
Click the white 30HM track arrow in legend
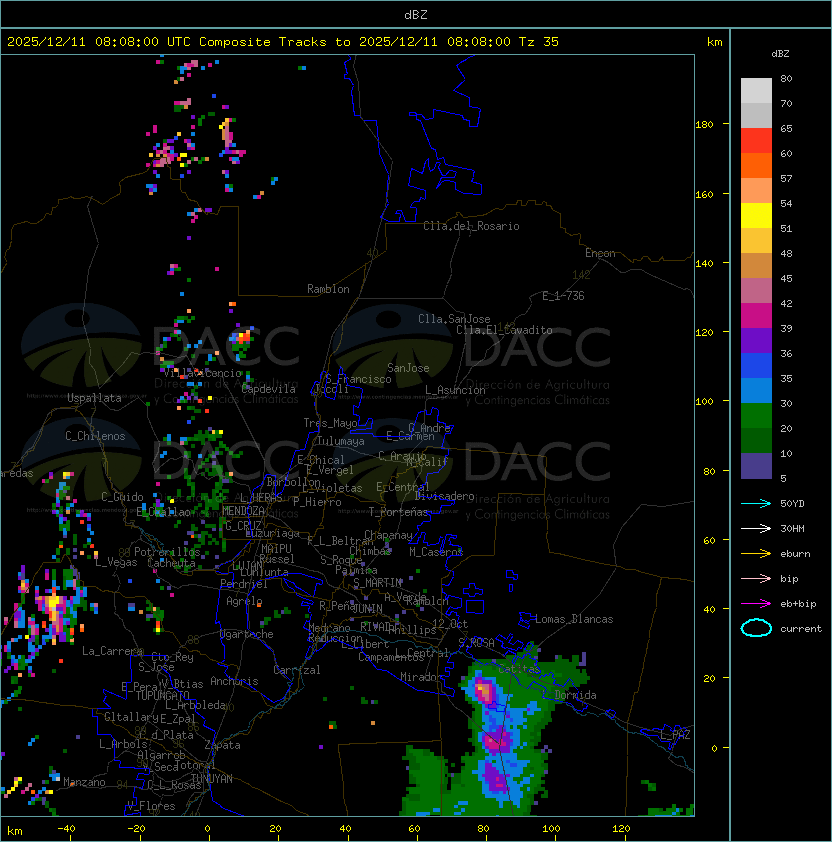pos(756,528)
